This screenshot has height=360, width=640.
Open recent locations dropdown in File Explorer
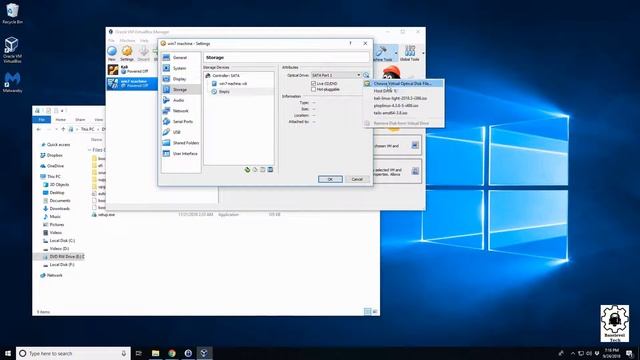point(55,129)
